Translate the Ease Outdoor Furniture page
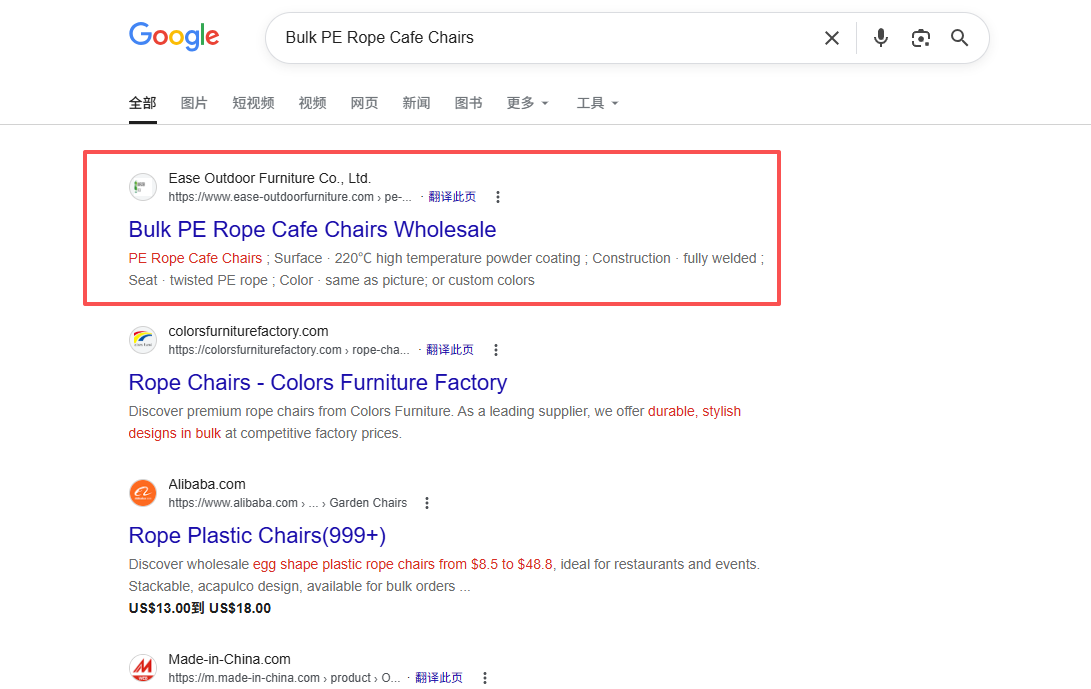This screenshot has width=1091, height=689. coord(452,197)
